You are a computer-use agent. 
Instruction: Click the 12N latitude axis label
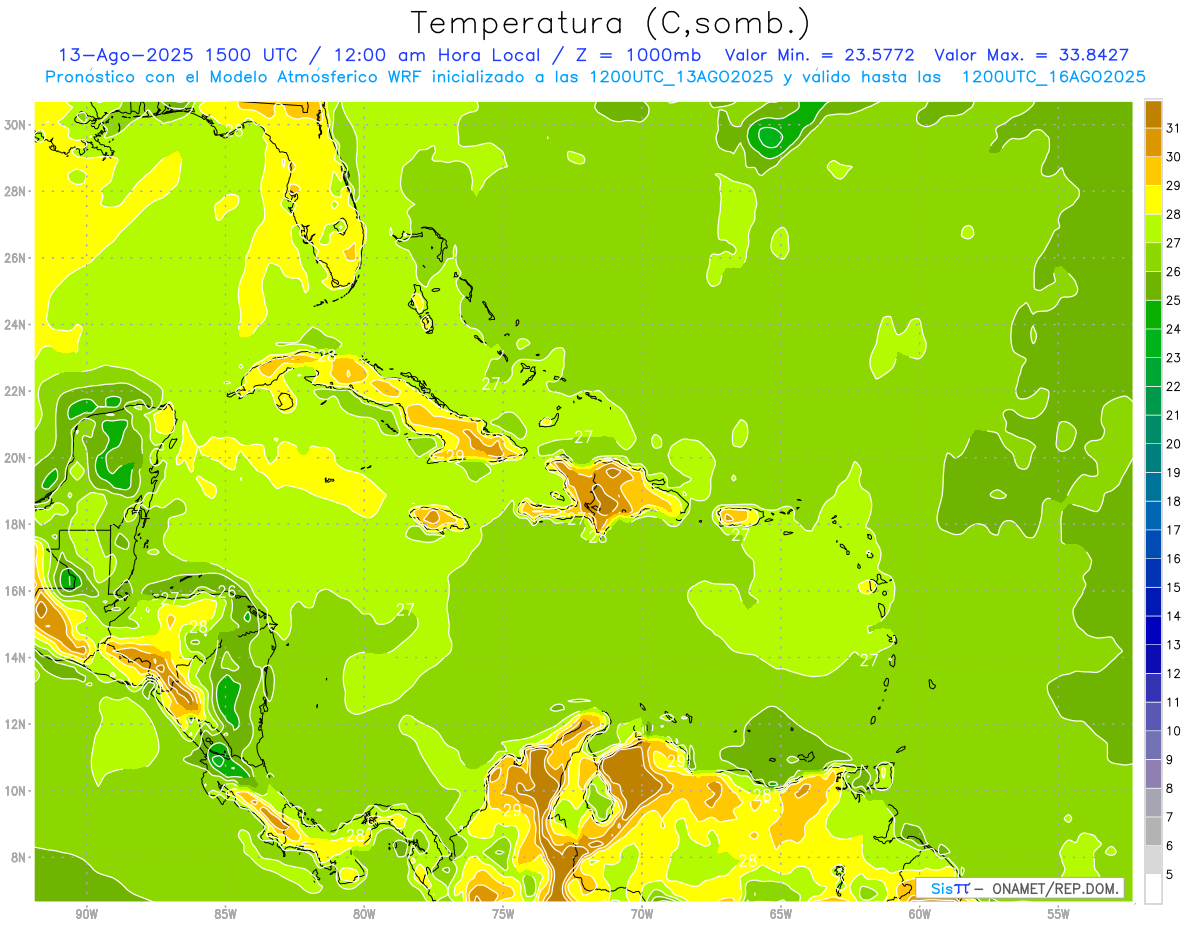click(x=15, y=724)
